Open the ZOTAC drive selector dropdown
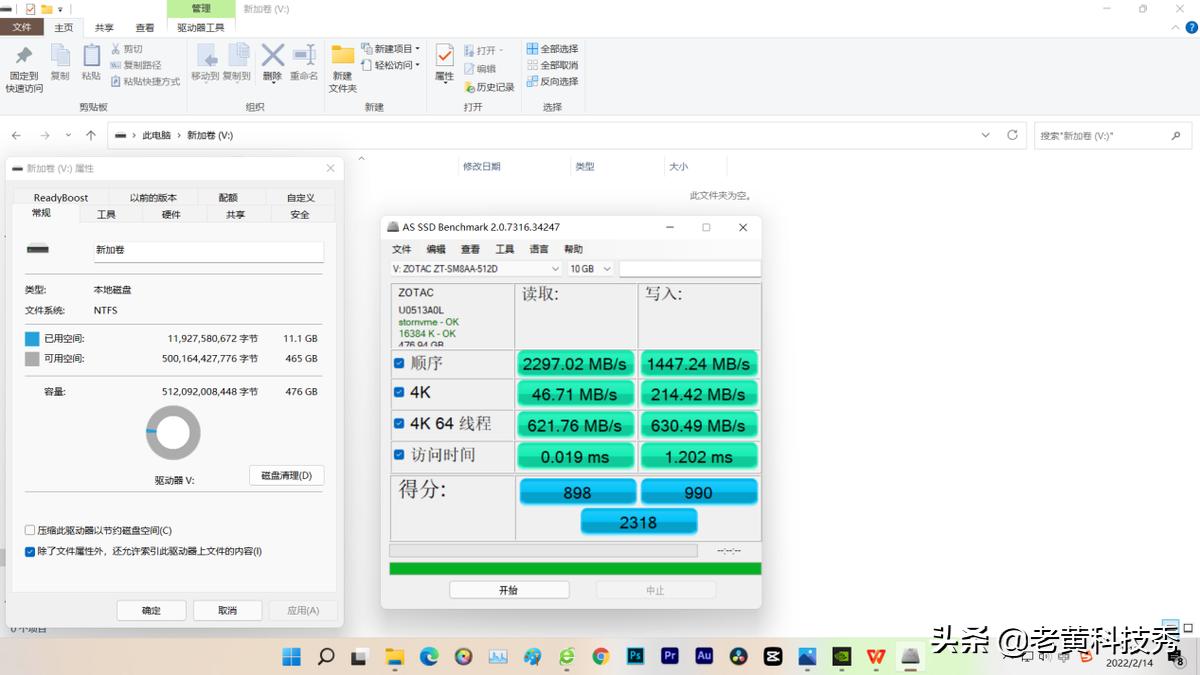This screenshot has width=1200, height=675. point(555,268)
